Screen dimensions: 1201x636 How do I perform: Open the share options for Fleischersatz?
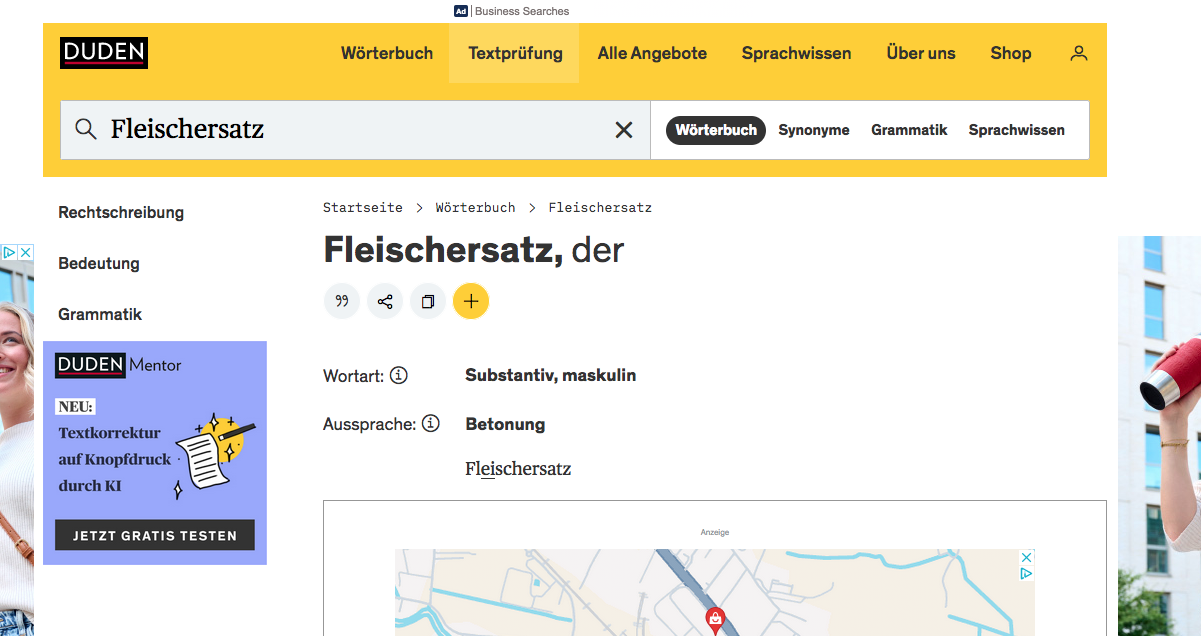[385, 300]
